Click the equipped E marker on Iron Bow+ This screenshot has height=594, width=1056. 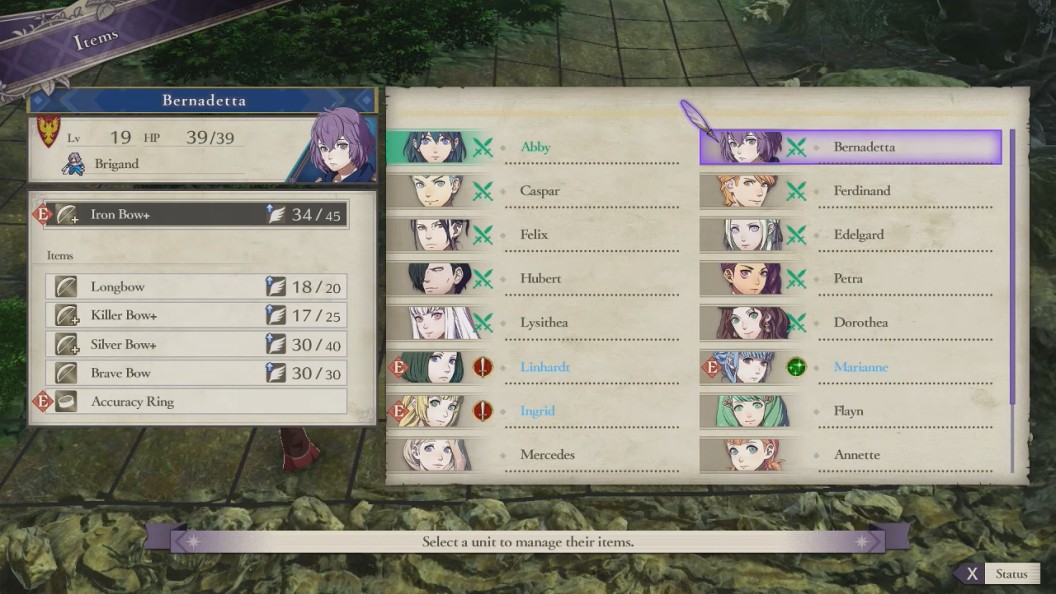tap(42, 214)
